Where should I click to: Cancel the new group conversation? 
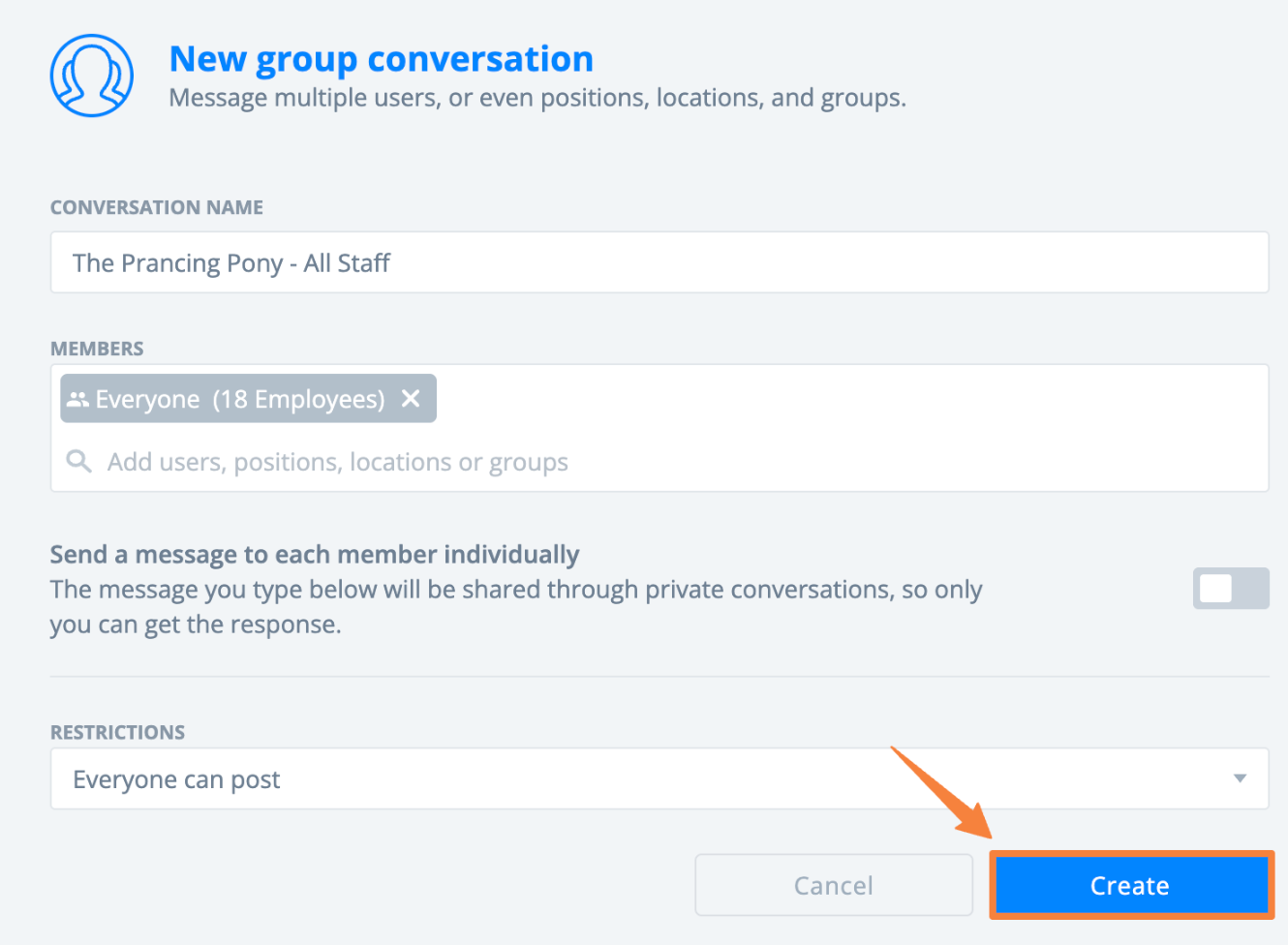point(833,885)
